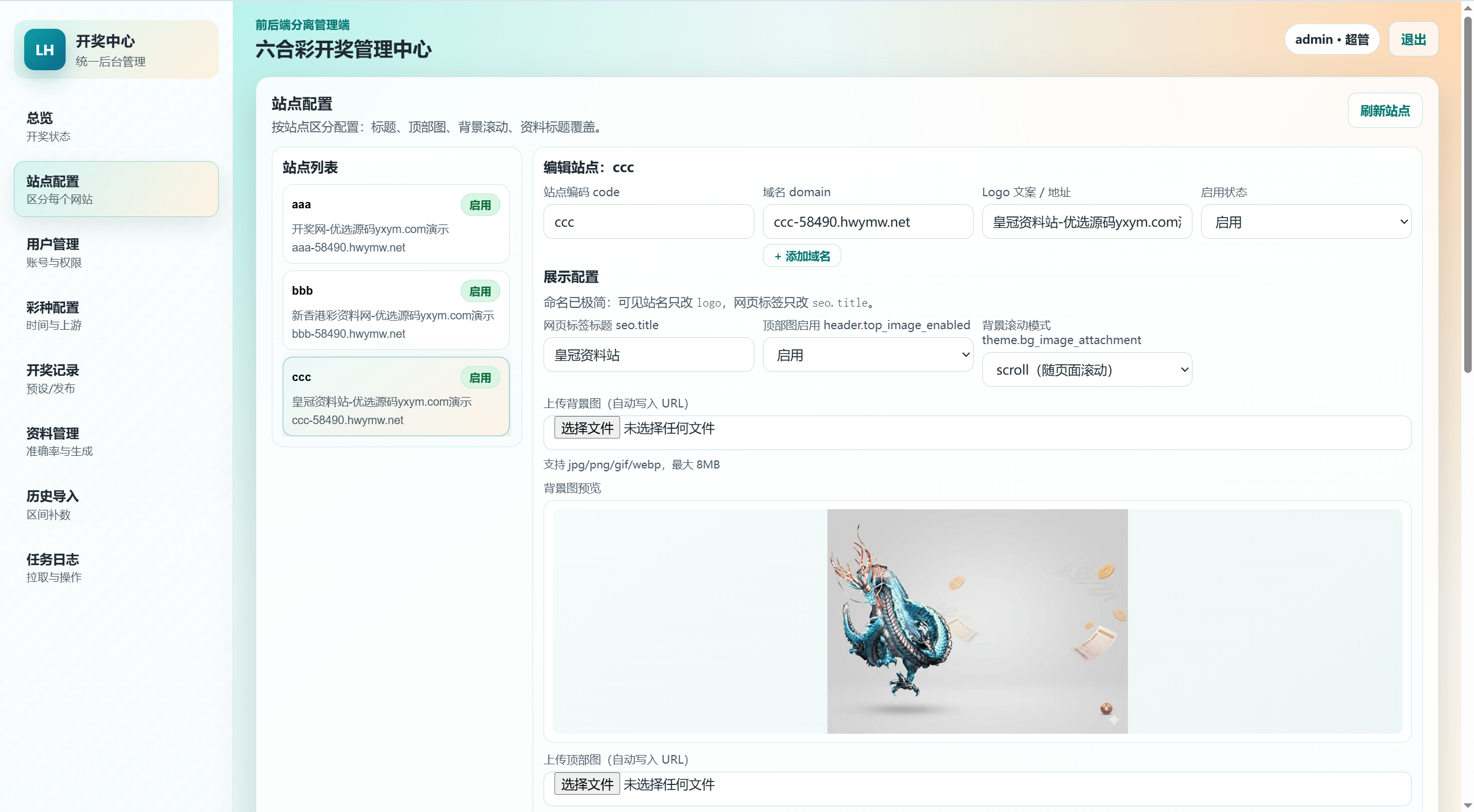
Task: Click the admin · 超管 user badge
Action: pyautogui.click(x=1332, y=39)
